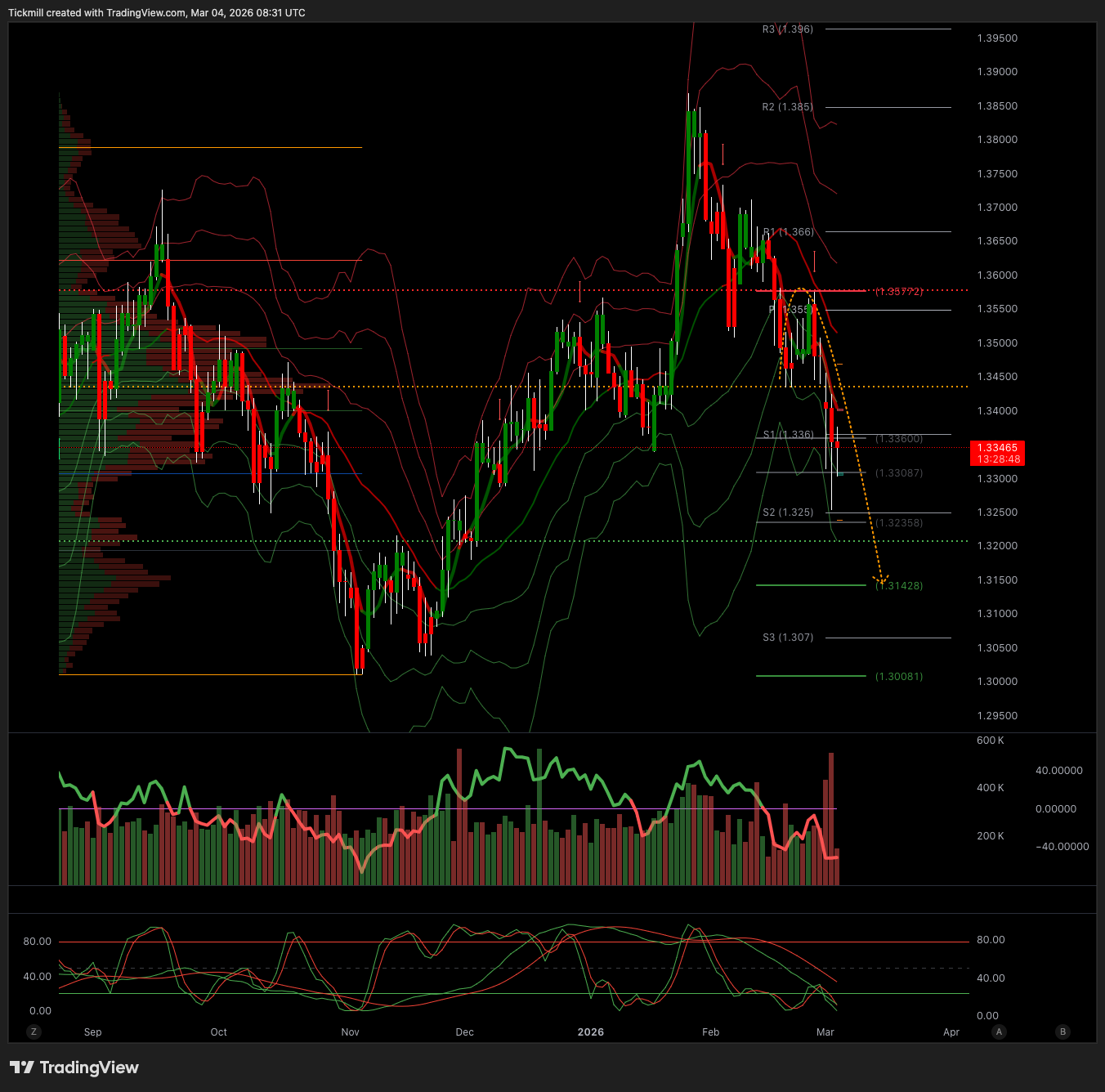
Task: Click the 600 K volume scale label
Action: [990, 741]
